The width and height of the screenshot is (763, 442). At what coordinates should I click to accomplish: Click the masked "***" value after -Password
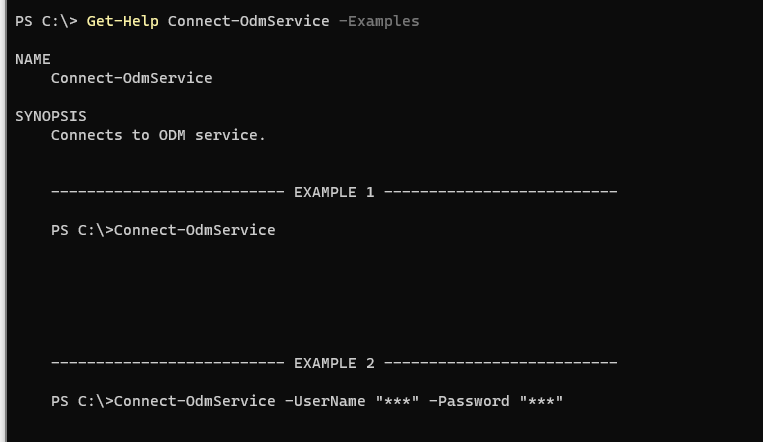tap(541, 401)
